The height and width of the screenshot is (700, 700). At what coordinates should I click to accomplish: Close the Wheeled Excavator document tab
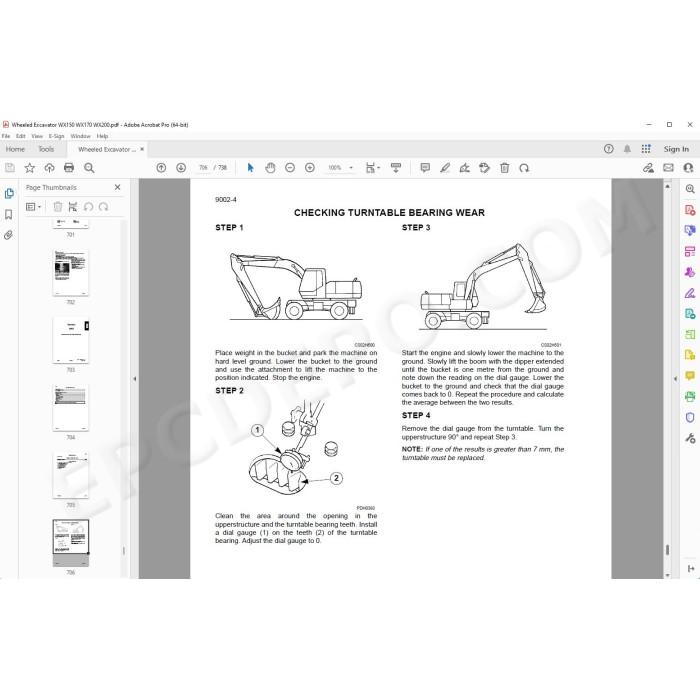[x=142, y=149]
